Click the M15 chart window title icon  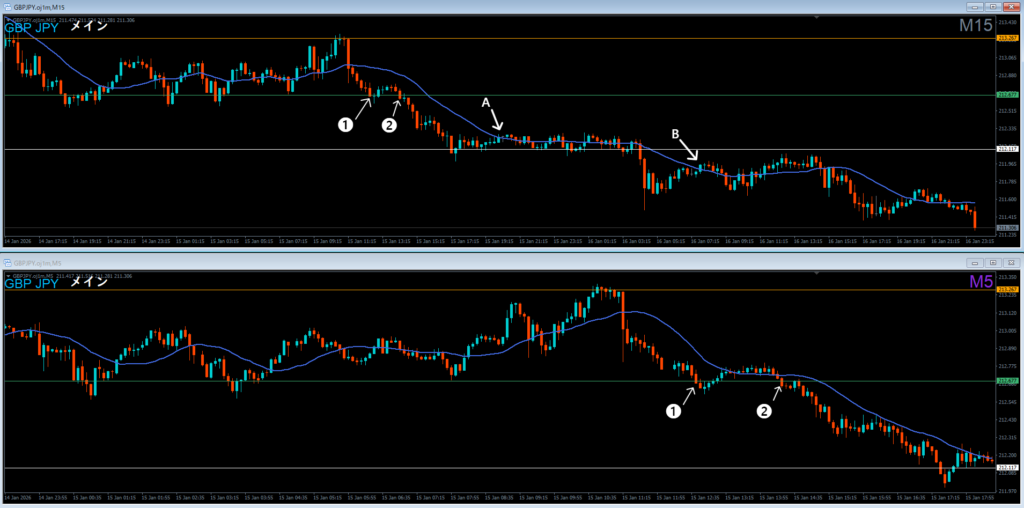[7, 7]
